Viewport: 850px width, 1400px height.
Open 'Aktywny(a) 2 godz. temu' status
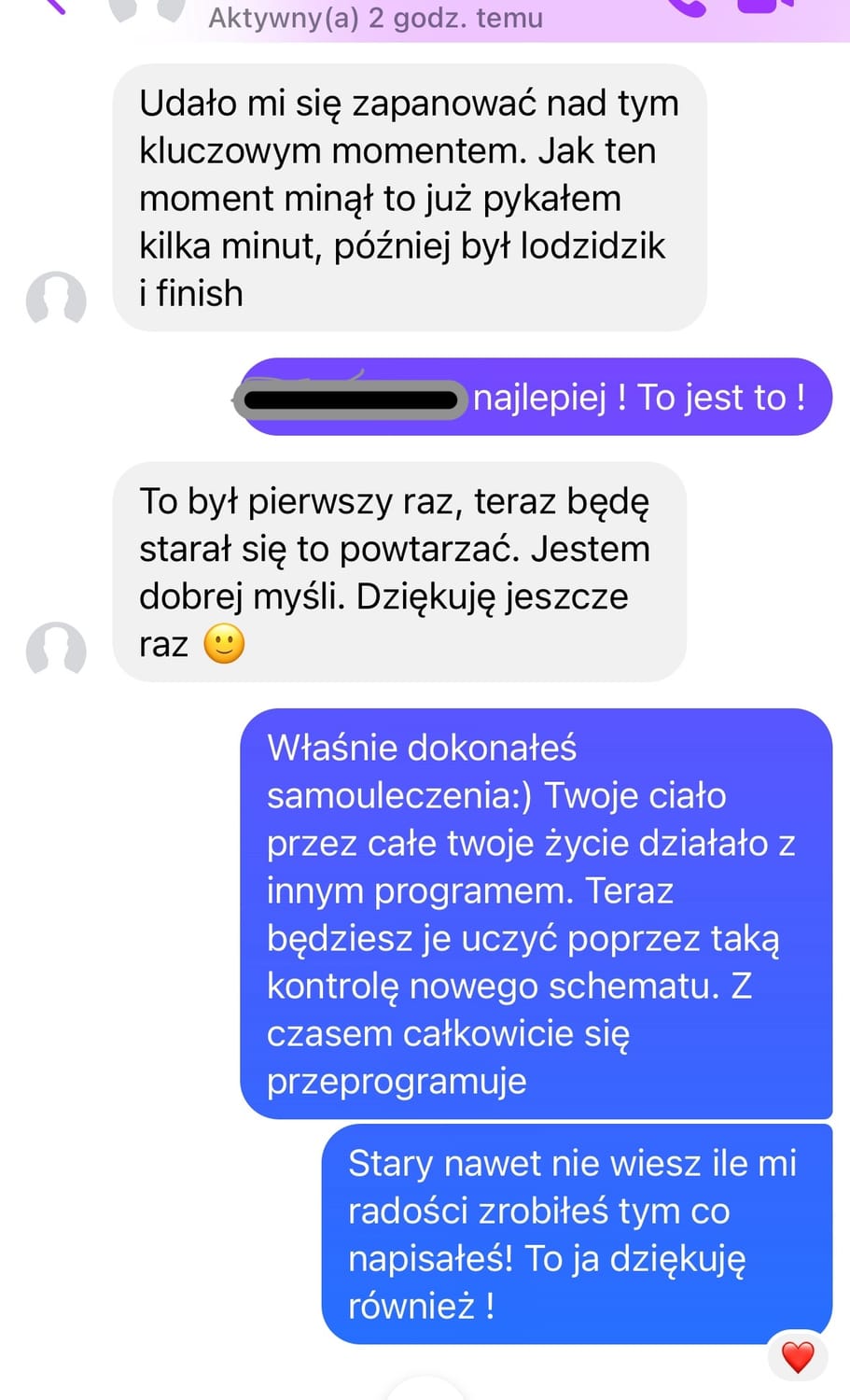[375, 17]
